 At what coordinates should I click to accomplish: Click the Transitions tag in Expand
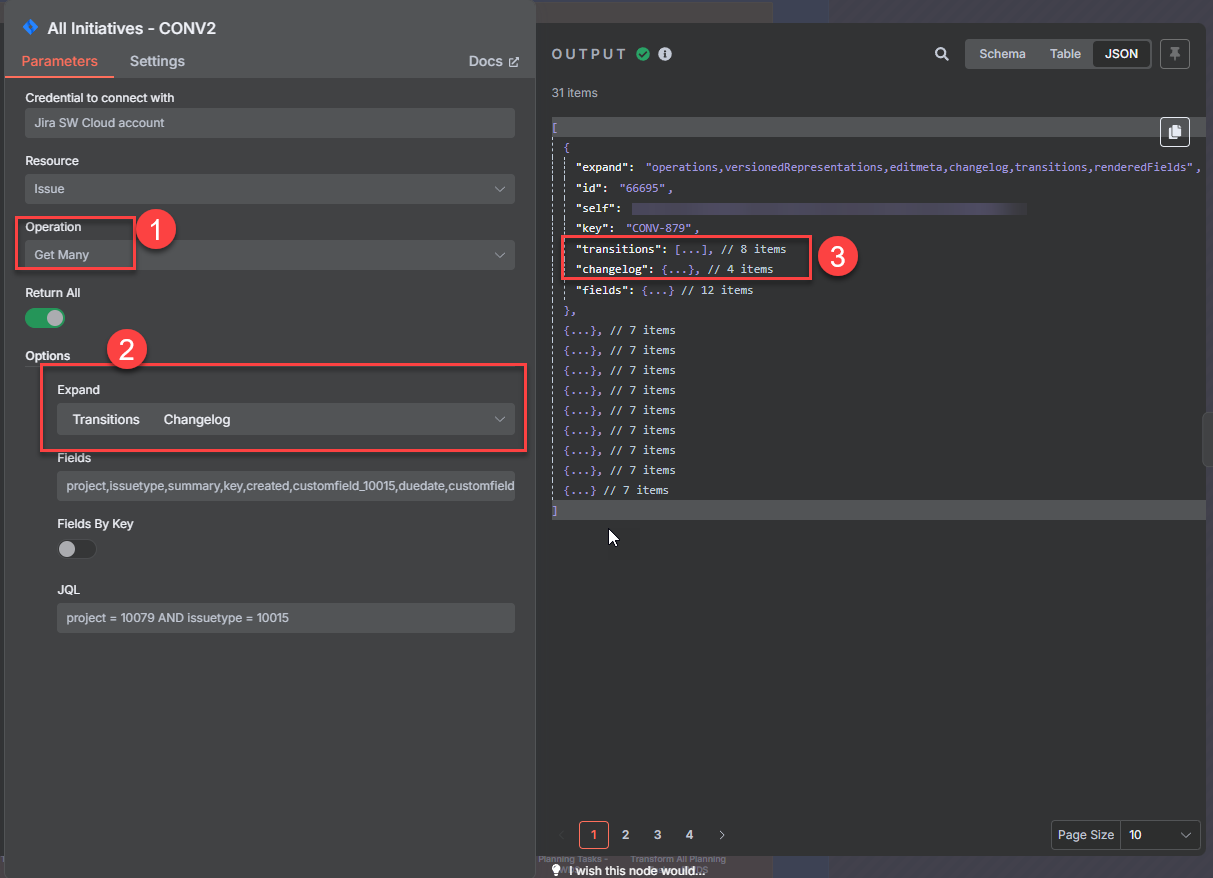(x=106, y=419)
